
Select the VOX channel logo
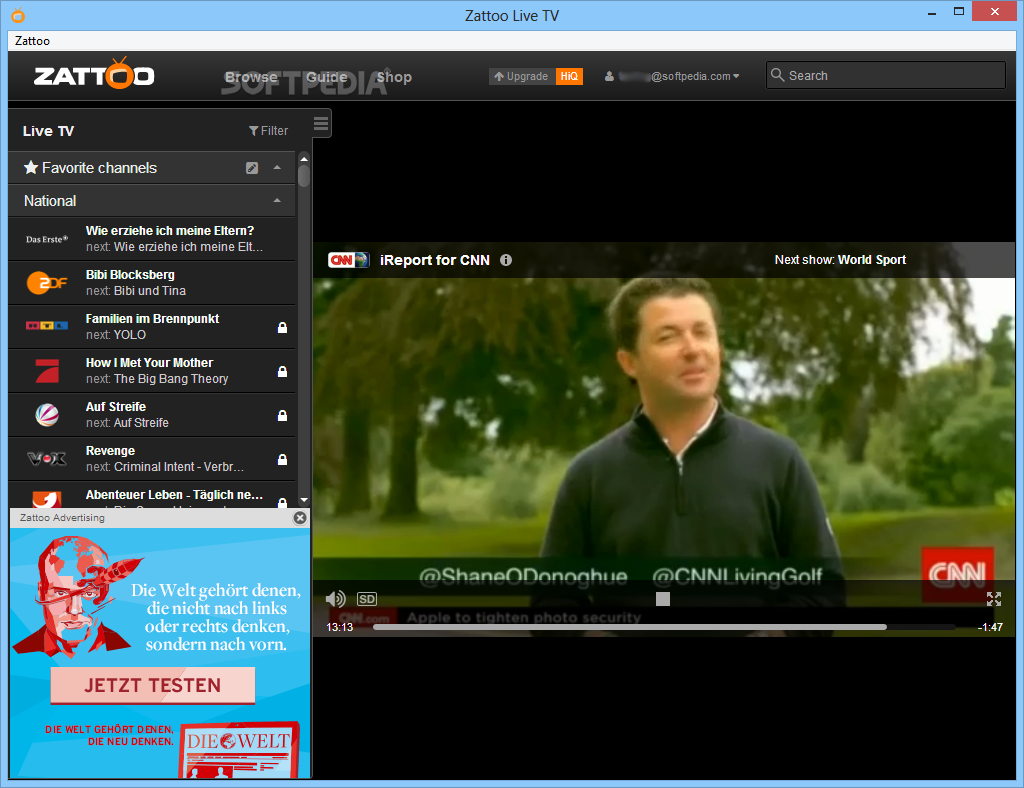point(47,459)
